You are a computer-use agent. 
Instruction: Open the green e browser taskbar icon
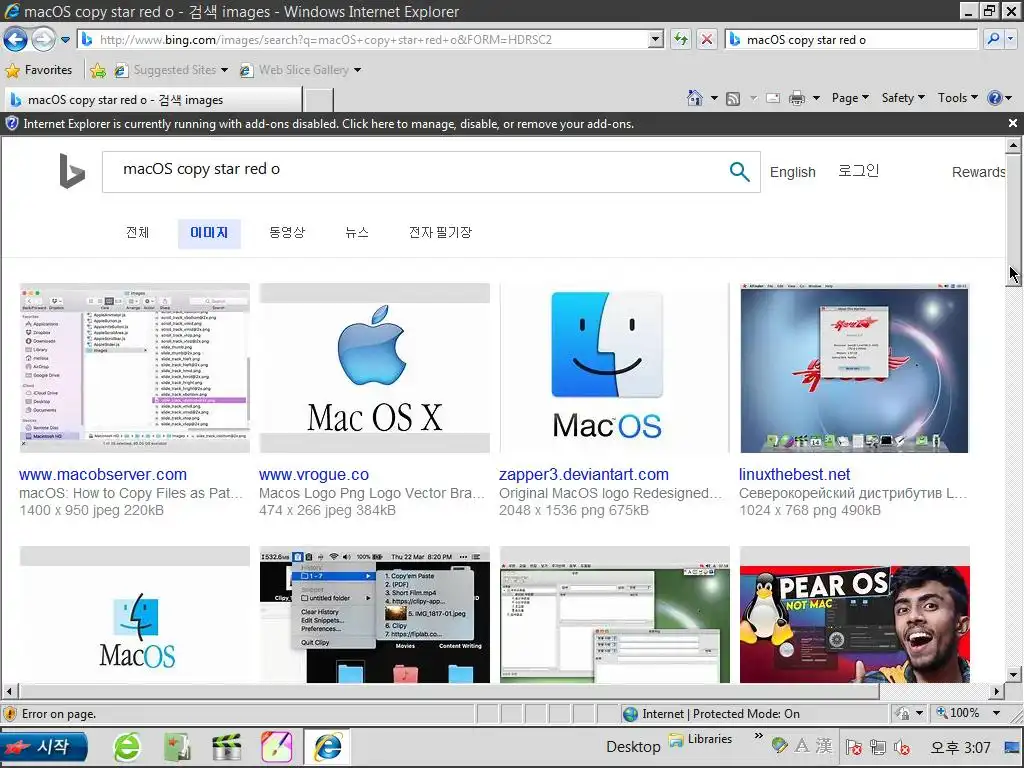(127, 747)
